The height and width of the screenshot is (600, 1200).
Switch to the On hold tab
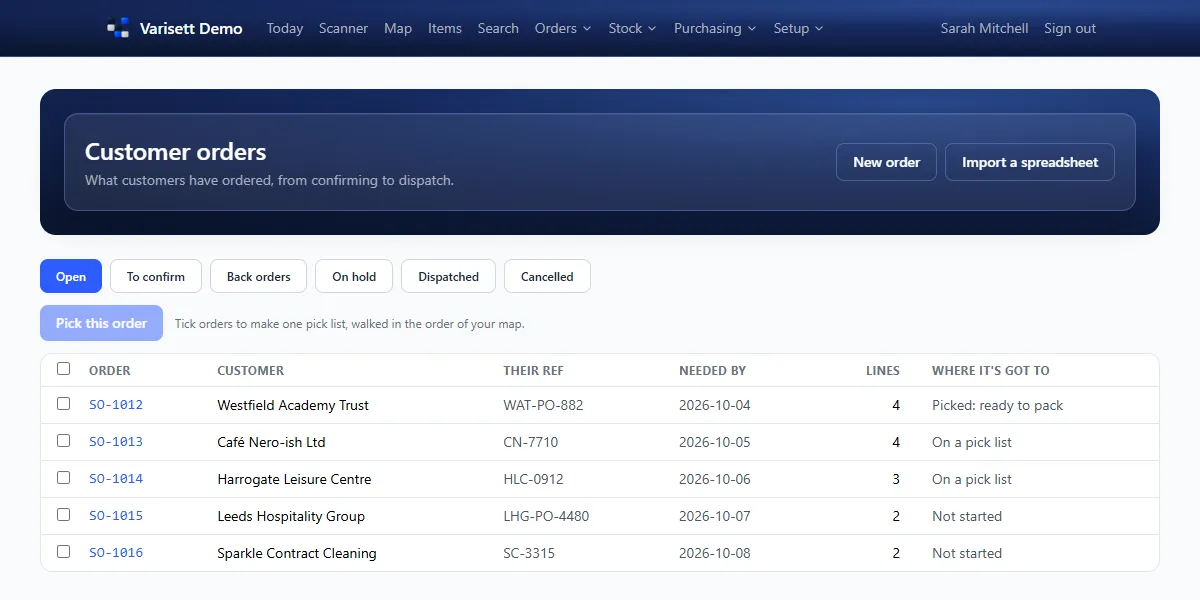coord(354,276)
